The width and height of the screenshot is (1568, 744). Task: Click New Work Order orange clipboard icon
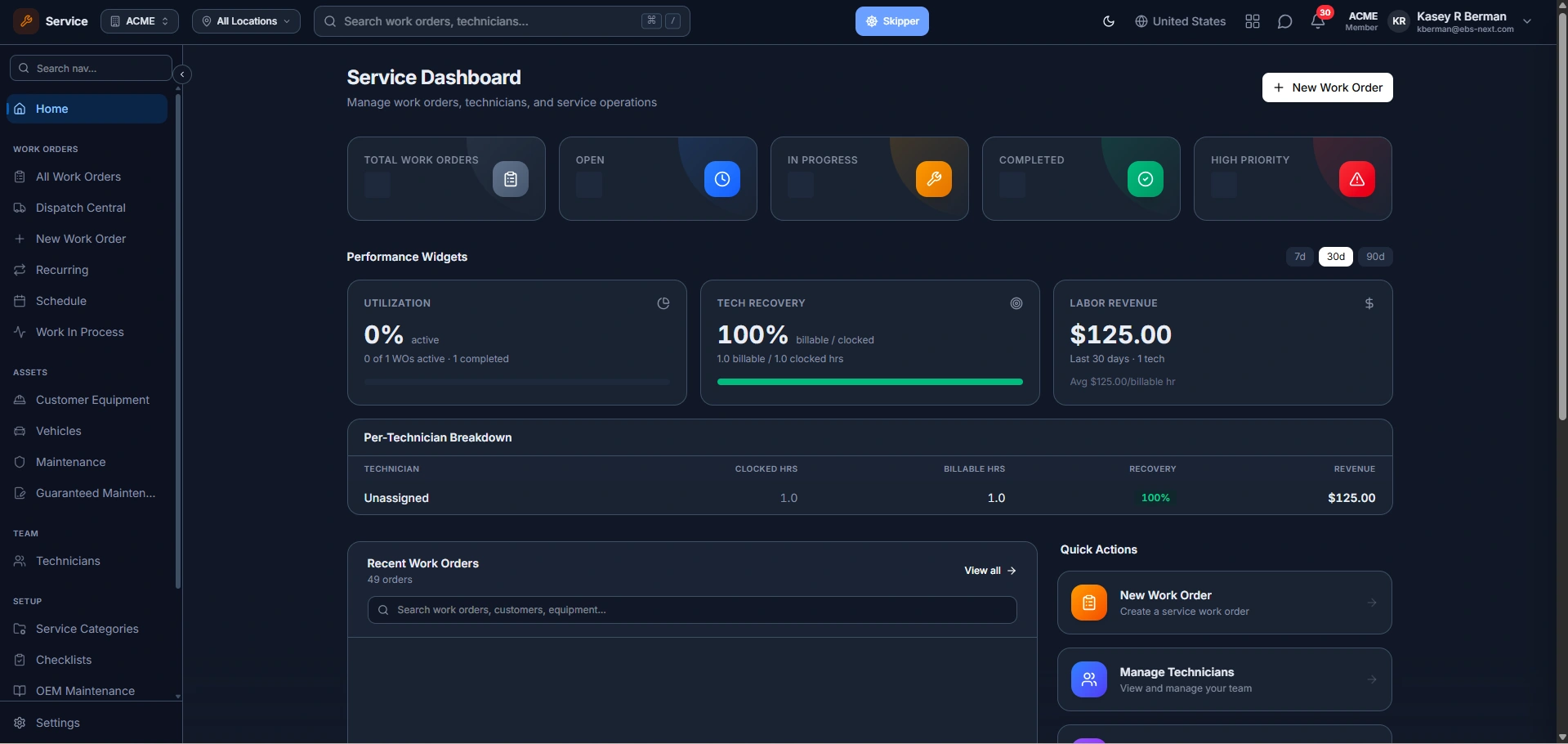1089,603
